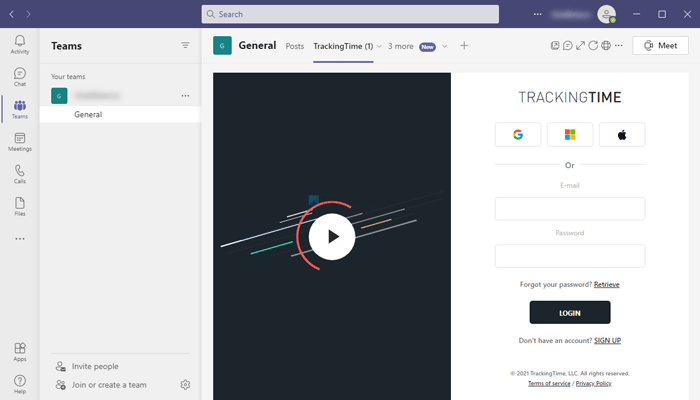
Task: Click the Meet button
Action: 660,46
